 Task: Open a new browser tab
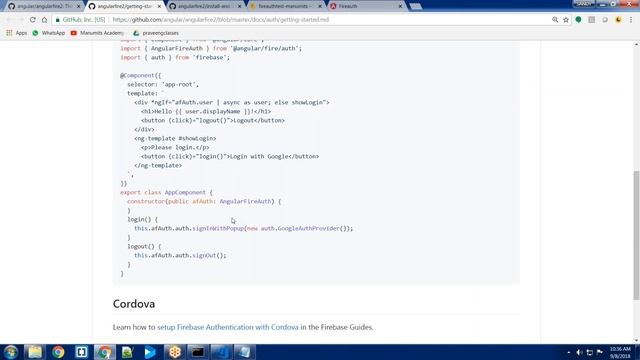(416, 6)
